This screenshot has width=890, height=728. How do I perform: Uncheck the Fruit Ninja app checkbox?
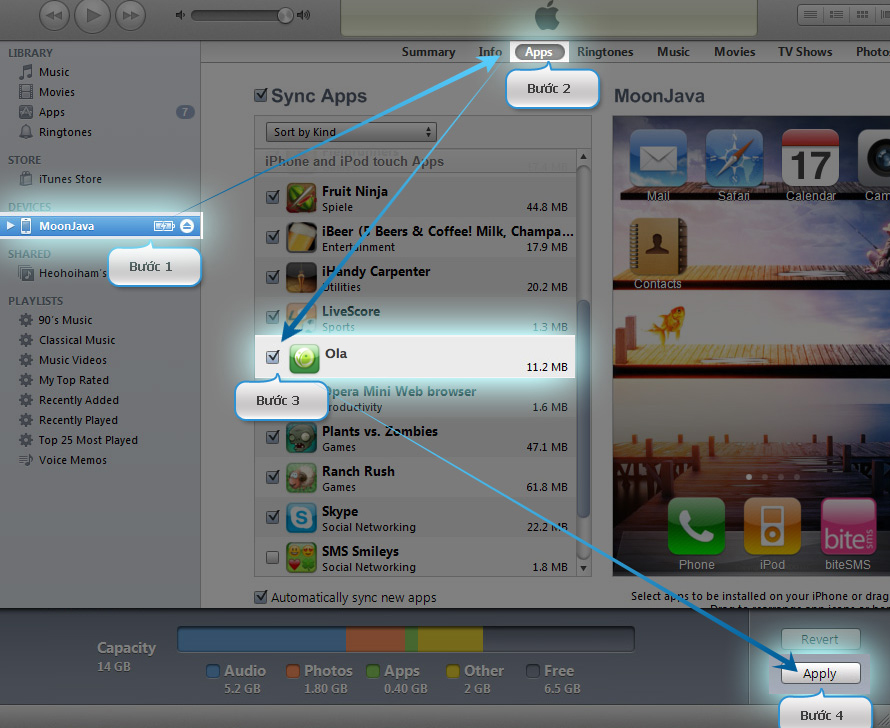(272, 197)
